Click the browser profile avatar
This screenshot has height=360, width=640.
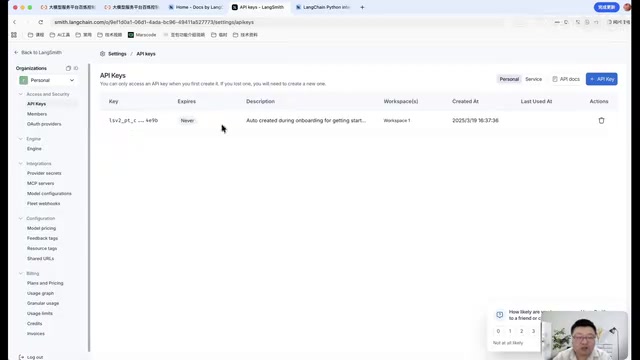pos(627,7)
